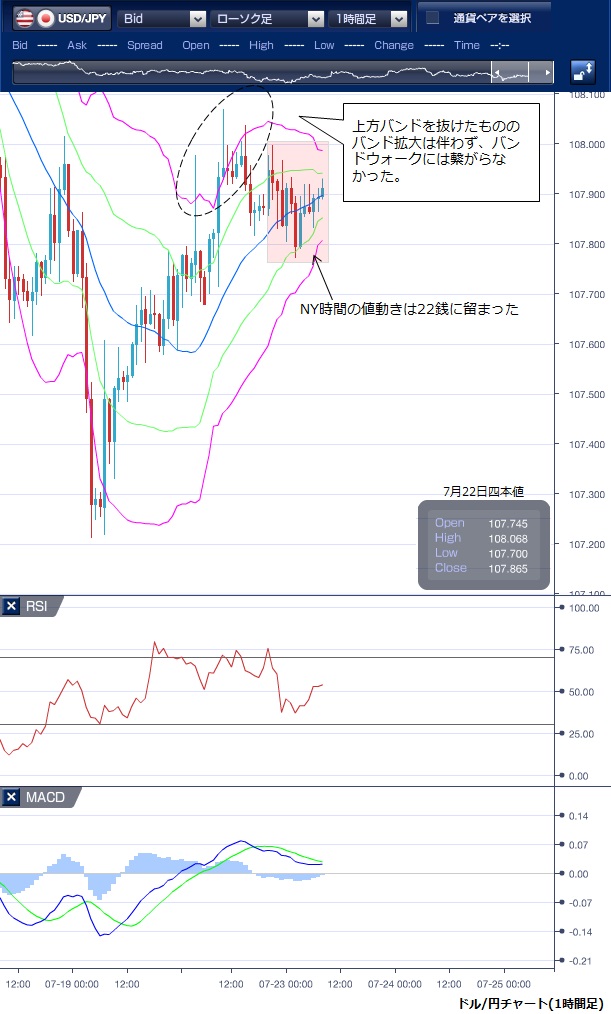Click the USD/JPY flag pair icon
Image resolution: width=611 pixels, height=1014 pixels.
pos(34,18)
